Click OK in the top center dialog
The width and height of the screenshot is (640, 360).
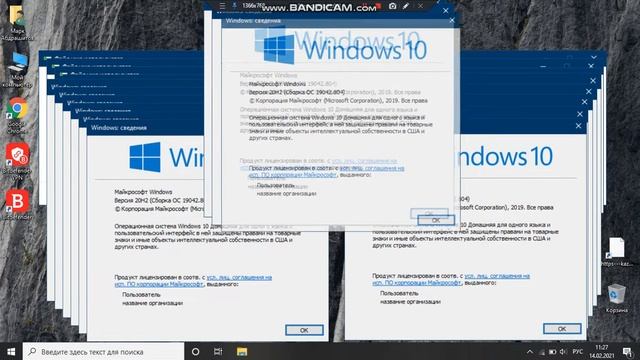436,220
